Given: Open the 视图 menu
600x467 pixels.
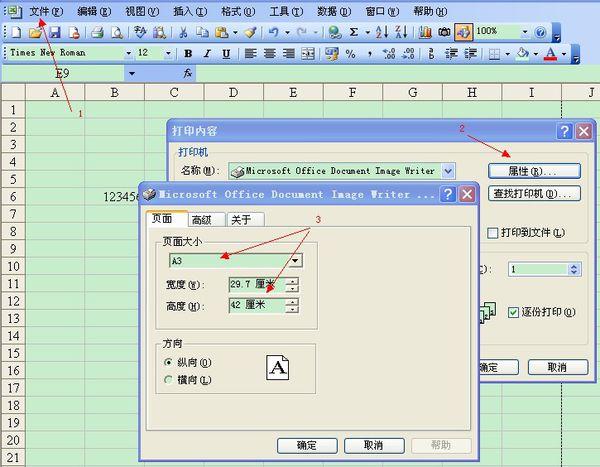Looking at the screenshot, I should pyautogui.click(x=142, y=11).
